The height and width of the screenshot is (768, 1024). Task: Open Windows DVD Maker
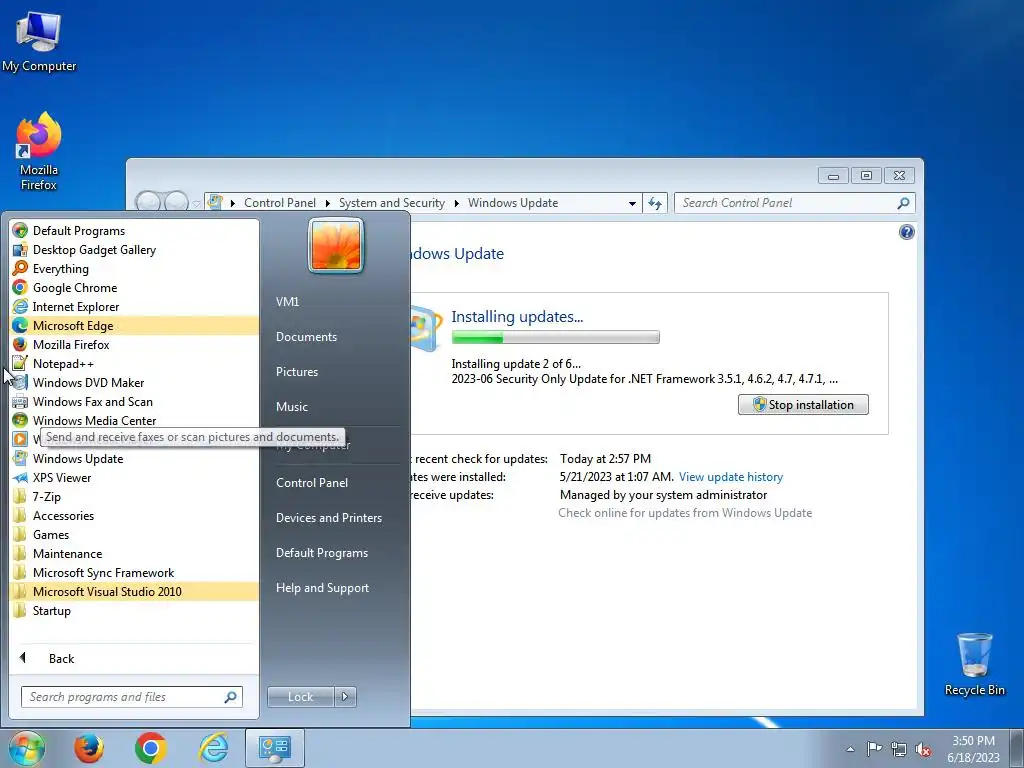pos(134,382)
